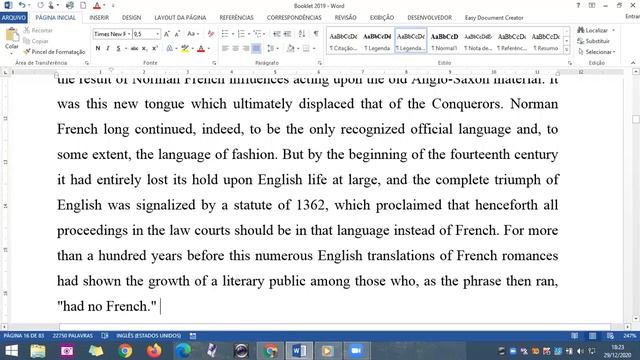
Task: Apply yellow text highlight color
Action: 185,49
